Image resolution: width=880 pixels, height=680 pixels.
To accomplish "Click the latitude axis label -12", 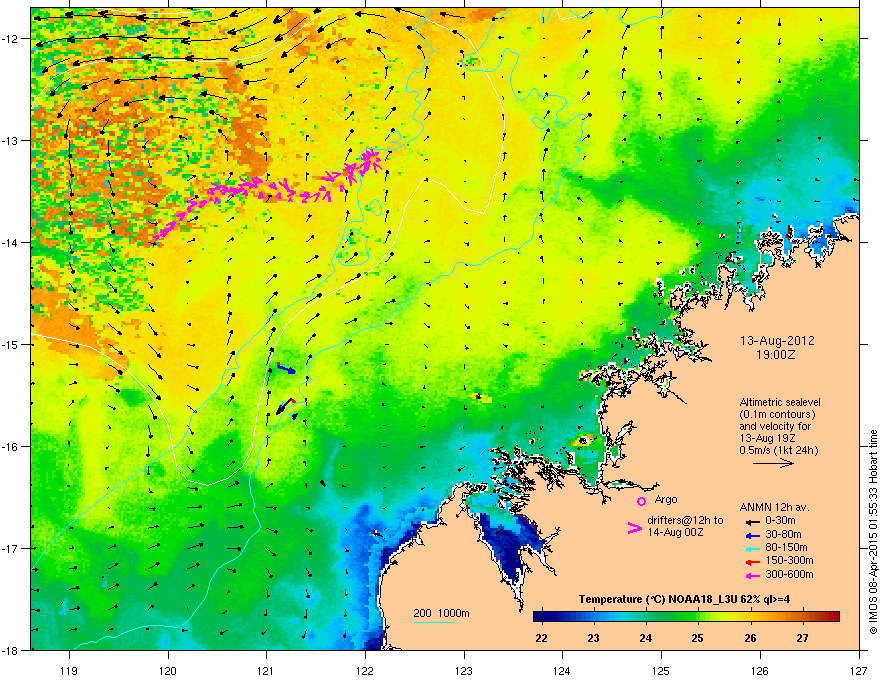I will 10,38.
